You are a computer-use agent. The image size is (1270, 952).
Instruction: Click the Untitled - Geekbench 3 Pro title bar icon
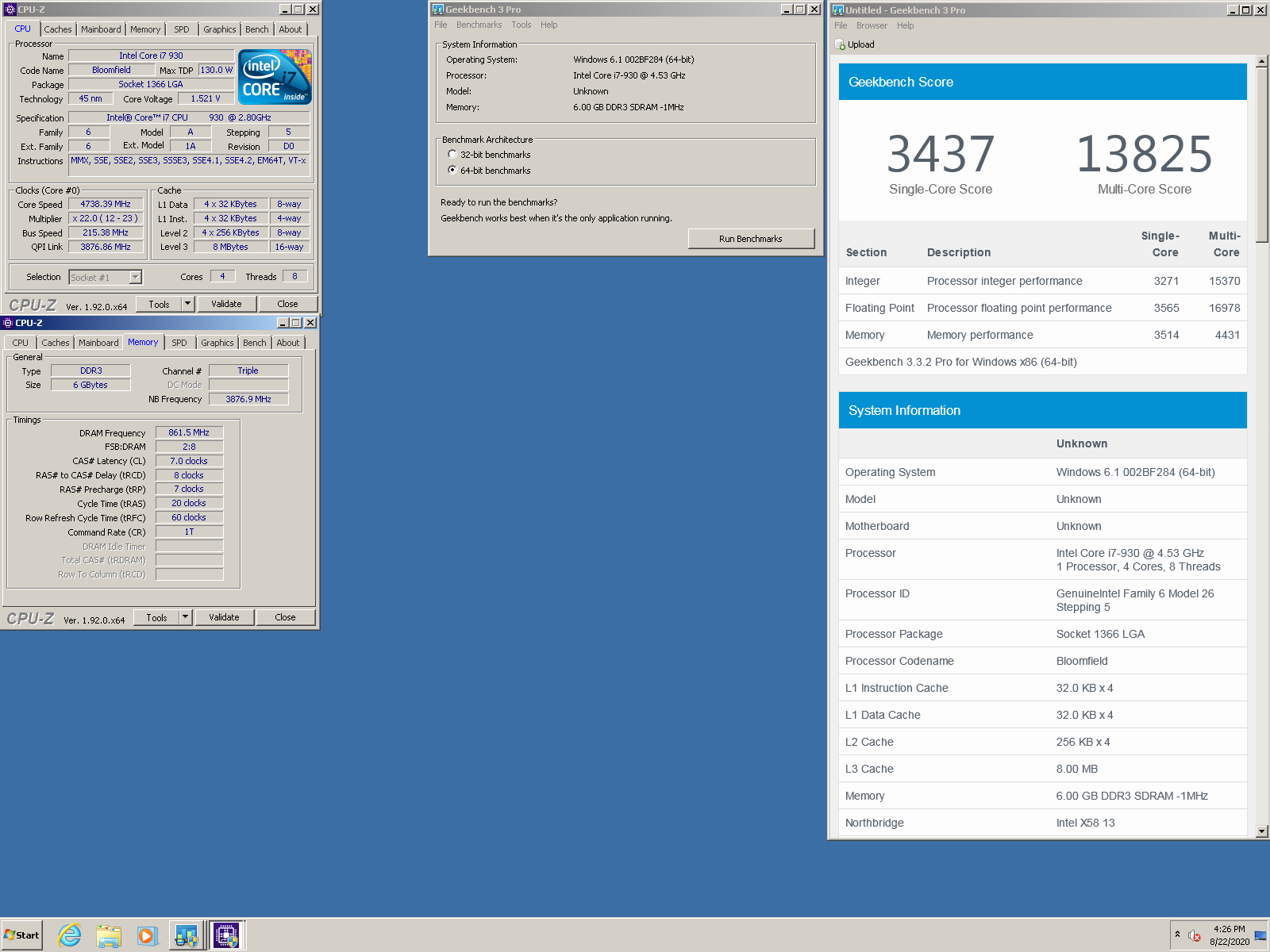(x=837, y=10)
